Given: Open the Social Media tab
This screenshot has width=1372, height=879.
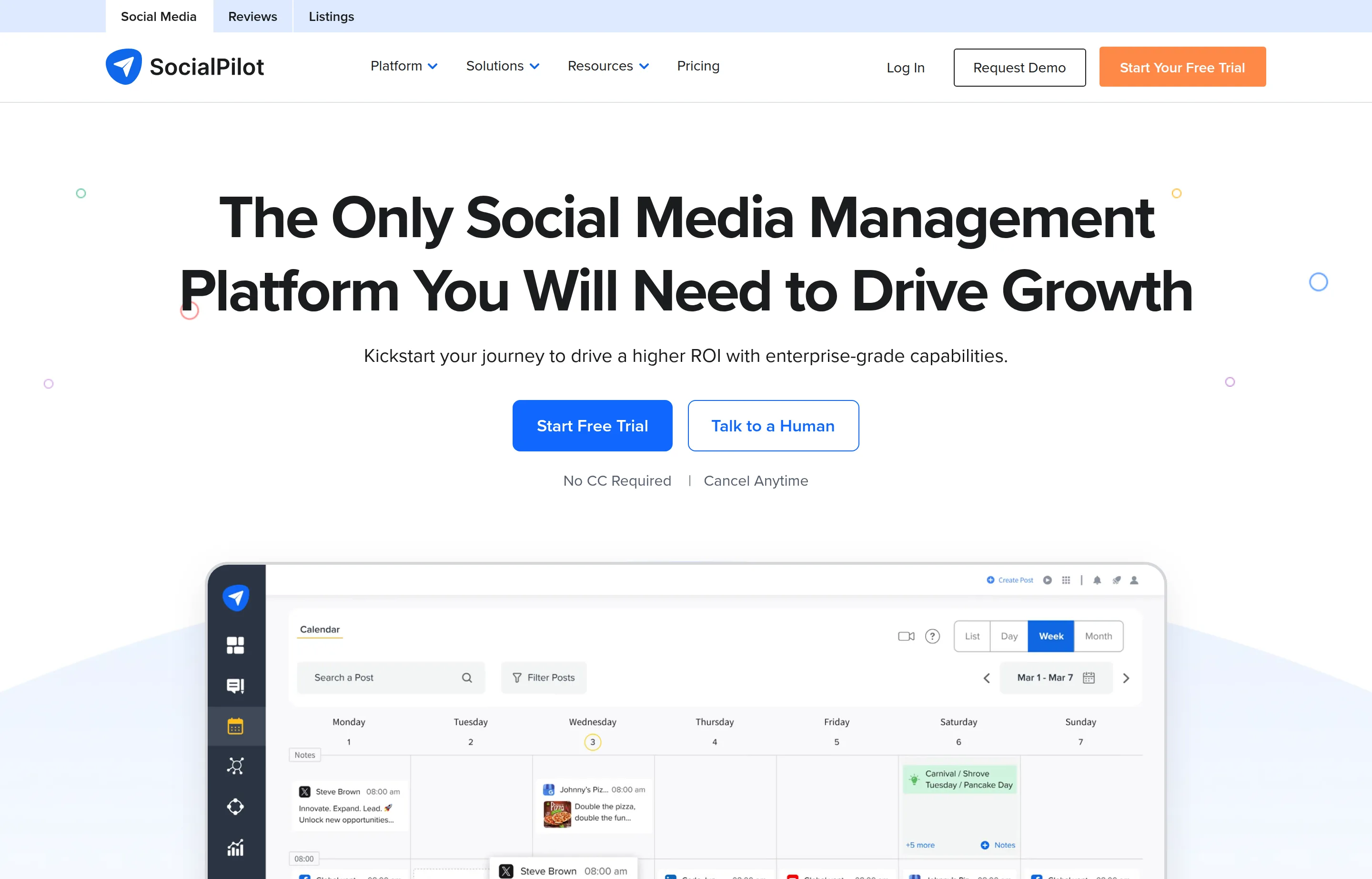Looking at the screenshot, I should (x=159, y=17).
